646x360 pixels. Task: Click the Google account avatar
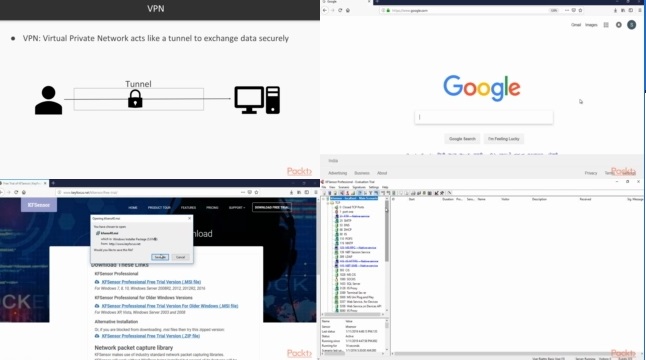pyautogui.click(x=632, y=25)
